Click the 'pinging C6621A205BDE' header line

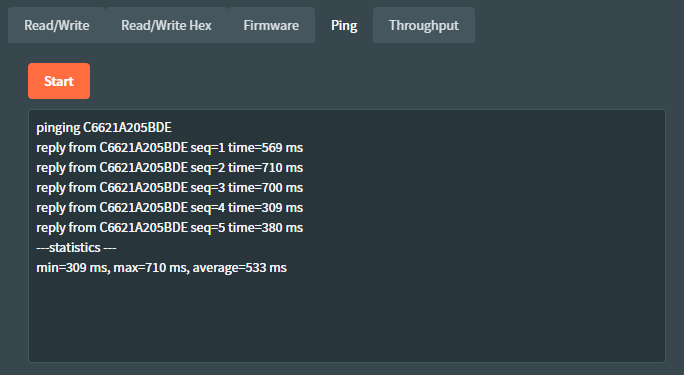coord(104,128)
